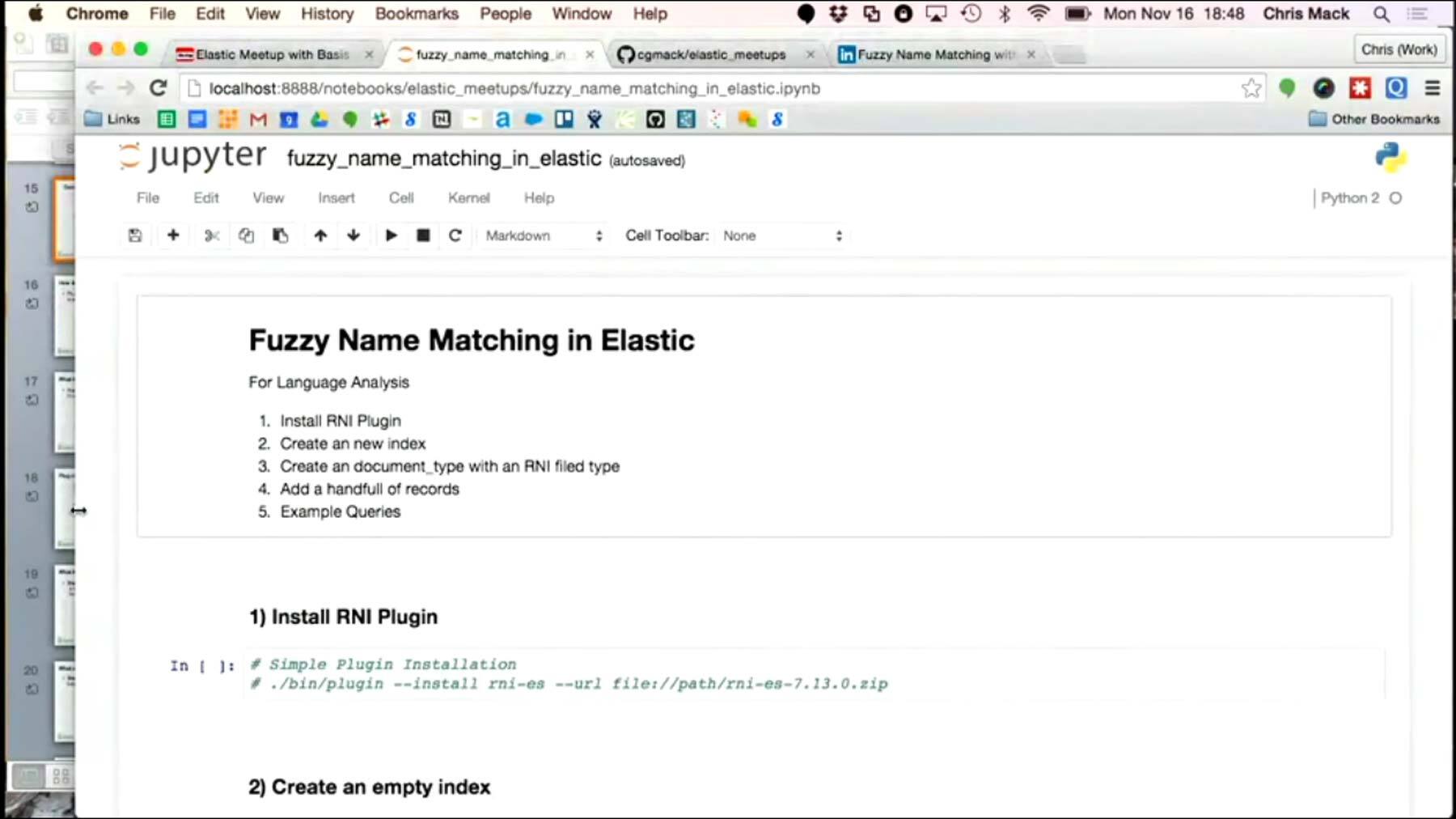Switch to the Elastic Meetup with Basis tab

[273, 54]
